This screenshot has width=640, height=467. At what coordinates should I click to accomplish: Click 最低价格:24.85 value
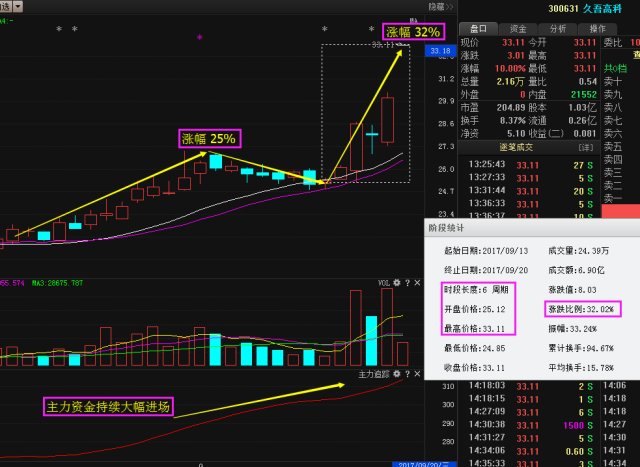(474, 348)
